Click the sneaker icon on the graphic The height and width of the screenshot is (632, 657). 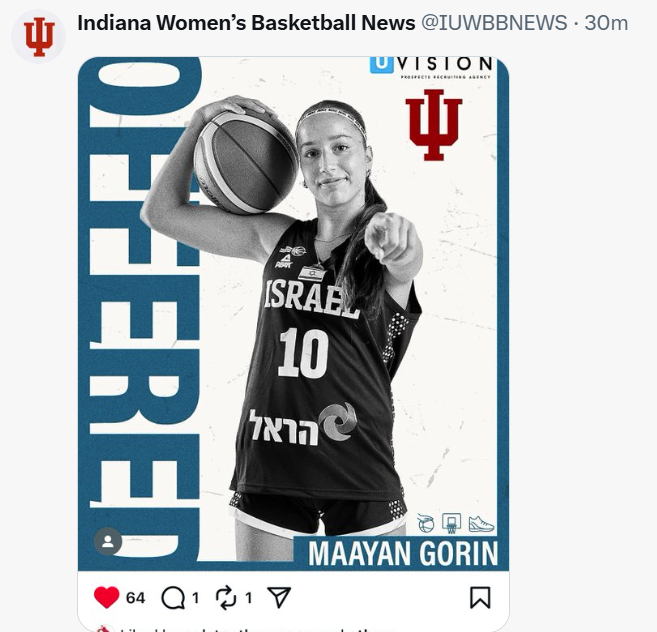[481, 524]
